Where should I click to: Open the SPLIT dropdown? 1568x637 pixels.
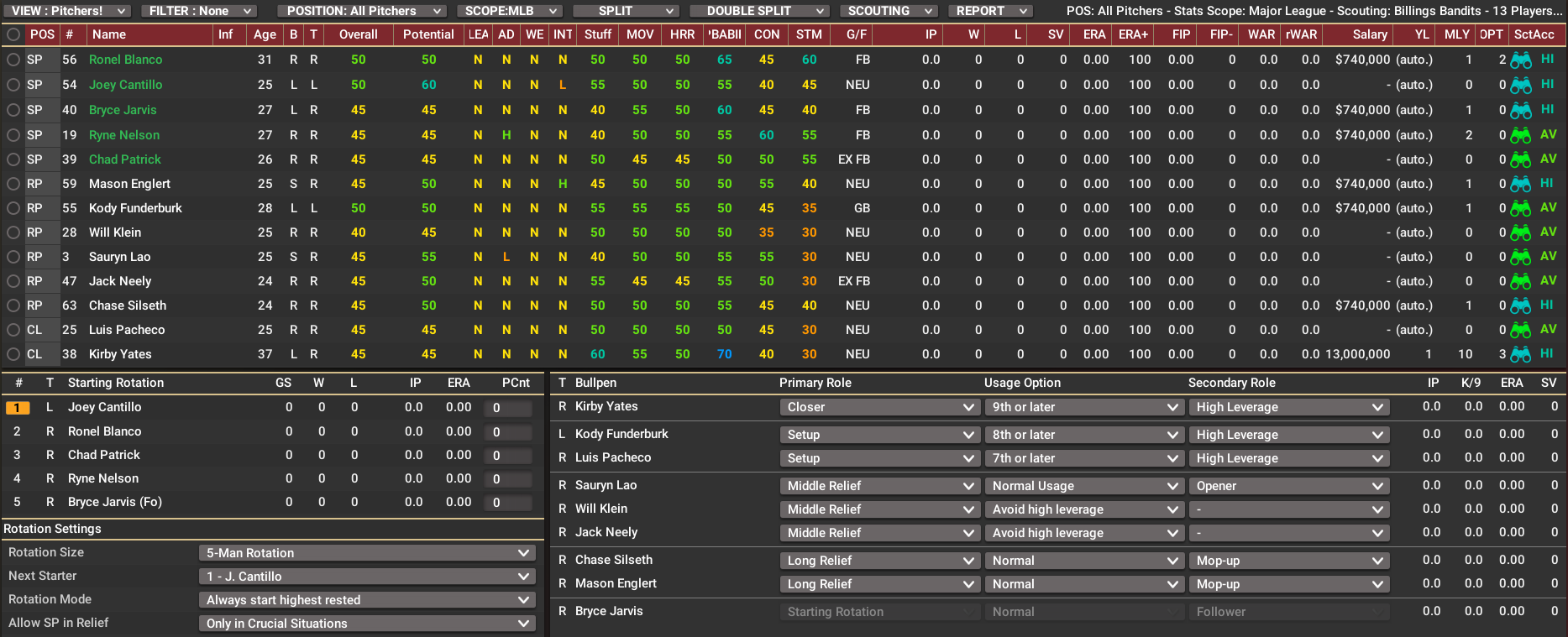point(626,11)
